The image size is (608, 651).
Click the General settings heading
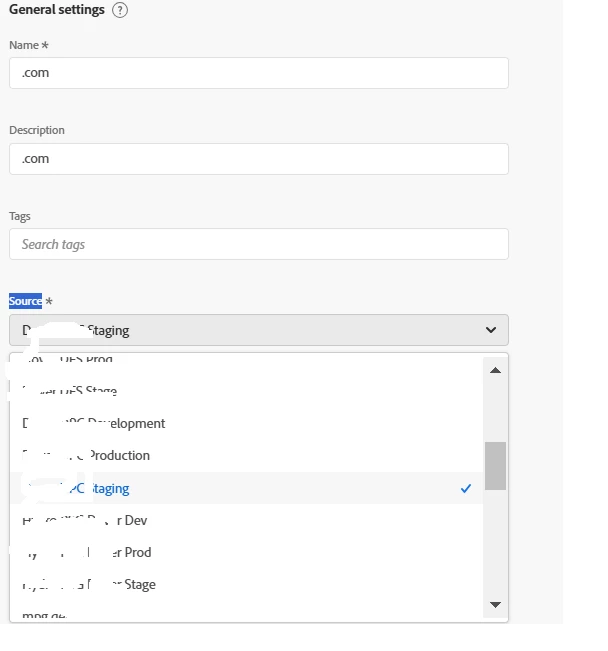click(x=56, y=10)
